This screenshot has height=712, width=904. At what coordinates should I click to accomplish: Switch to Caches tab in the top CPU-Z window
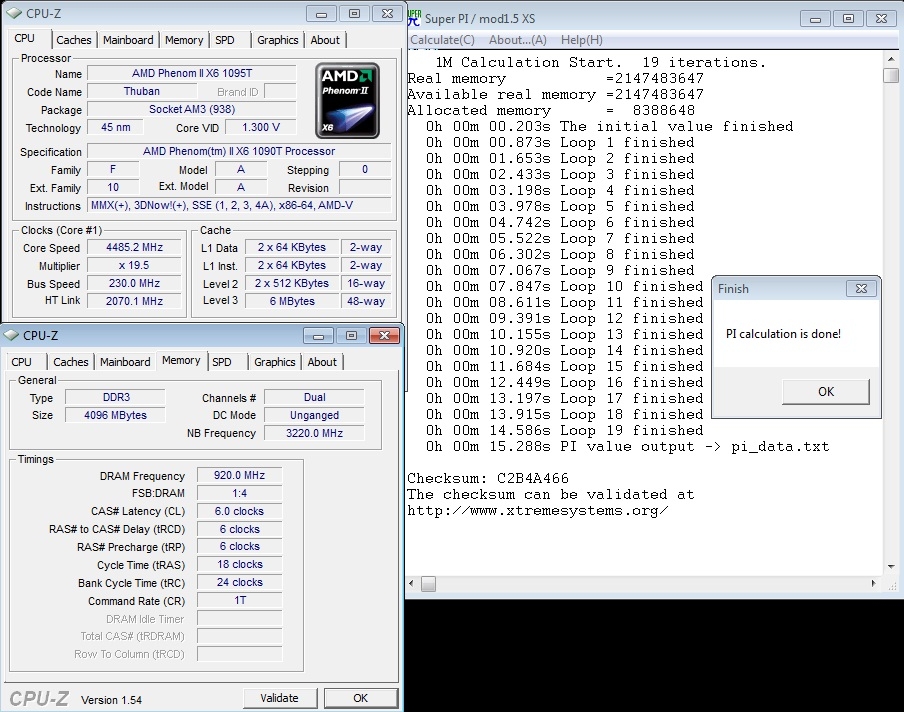pyautogui.click(x=73, y=40)
